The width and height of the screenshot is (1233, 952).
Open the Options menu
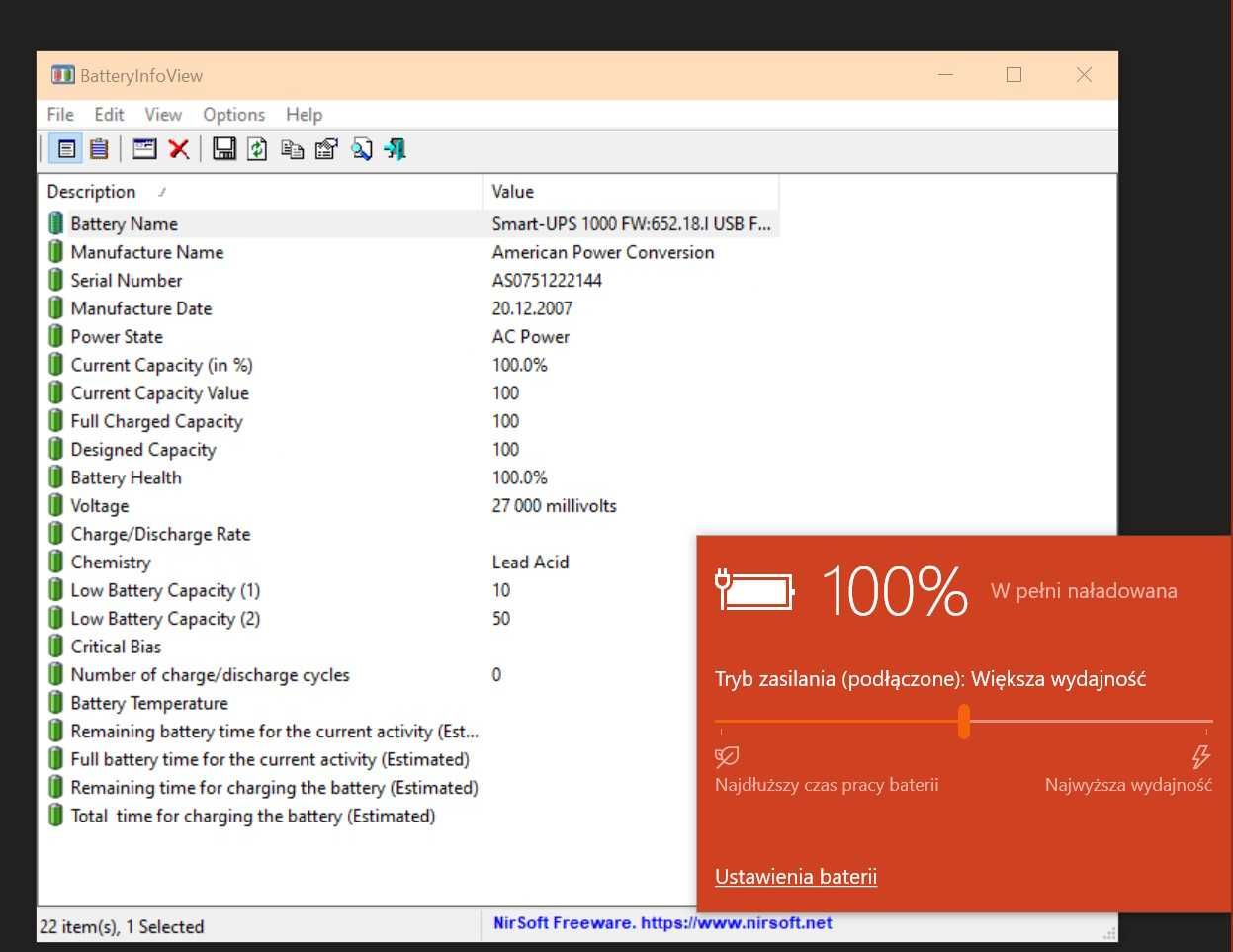(x=233, y=115)
